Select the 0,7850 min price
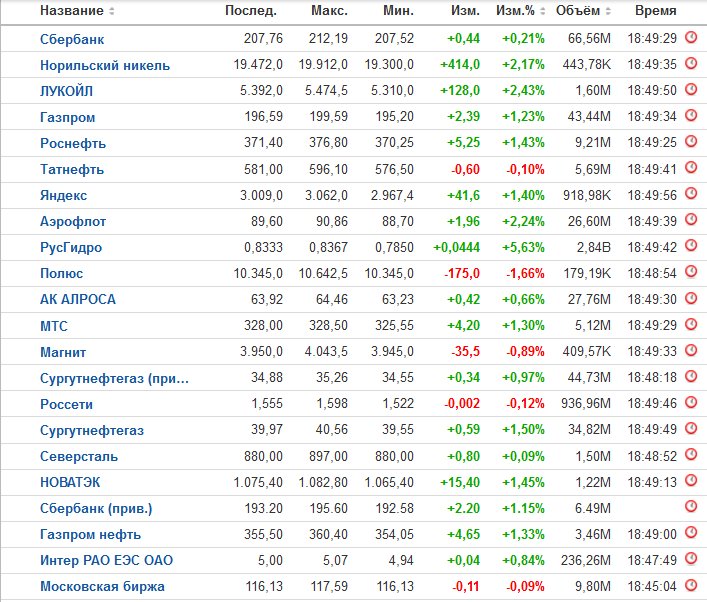This screenshot has width=707, height=602. [x=394, y=248]
